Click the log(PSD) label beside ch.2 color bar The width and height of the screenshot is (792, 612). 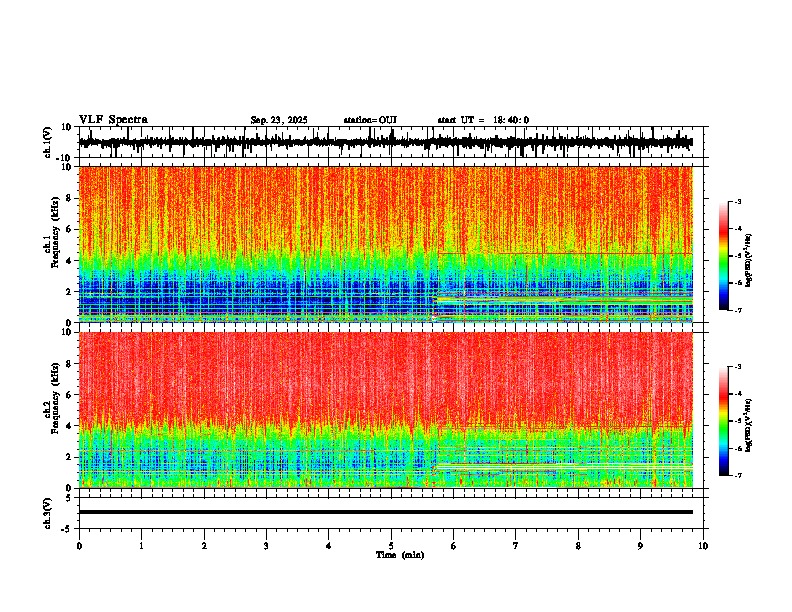[749, 425]
